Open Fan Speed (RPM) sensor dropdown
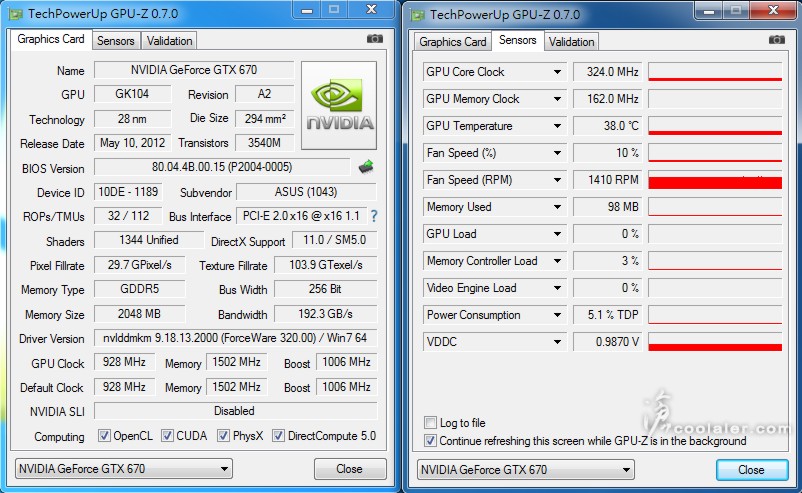The image size is (802, 493). tap(557, 180)
